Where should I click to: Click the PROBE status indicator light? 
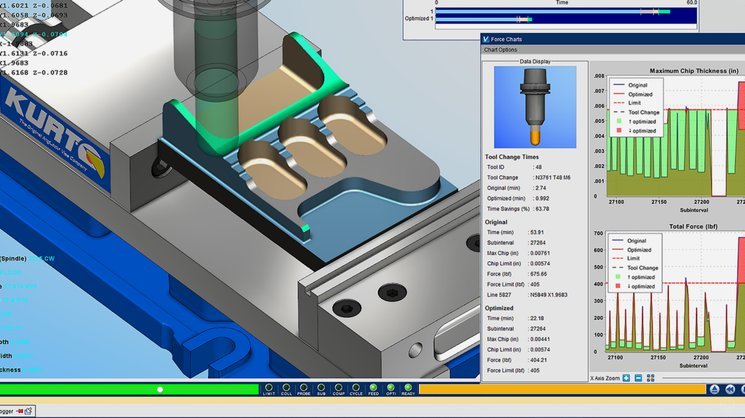304,388
